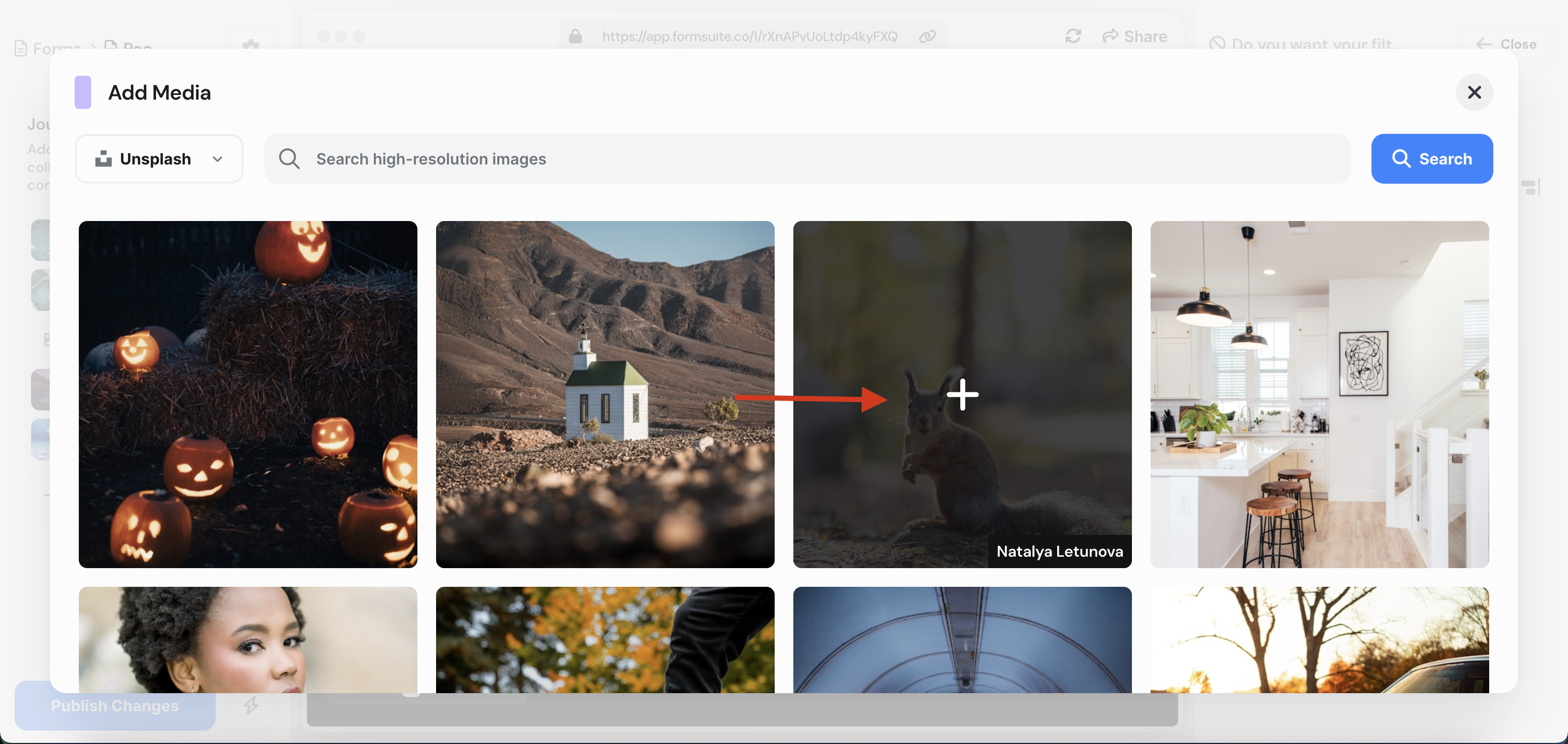Select the woman portrait photo

coord(248,639)
